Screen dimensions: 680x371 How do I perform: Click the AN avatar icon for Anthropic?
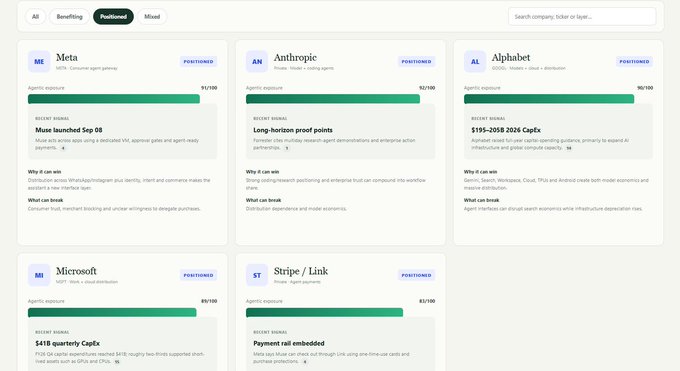(257, 62)
